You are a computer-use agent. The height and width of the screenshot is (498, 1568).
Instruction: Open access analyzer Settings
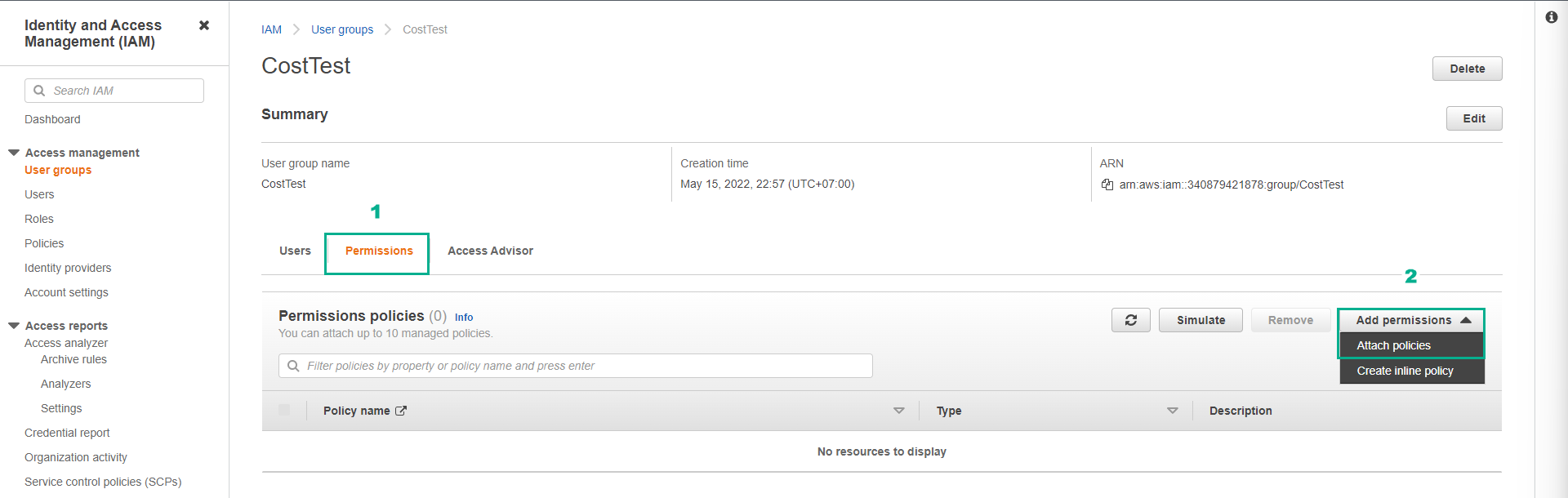tap(61, 408)
